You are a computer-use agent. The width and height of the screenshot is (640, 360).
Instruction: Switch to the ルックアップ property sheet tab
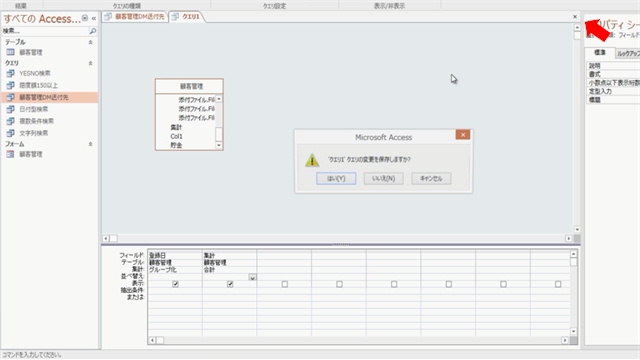click(628, 53)
